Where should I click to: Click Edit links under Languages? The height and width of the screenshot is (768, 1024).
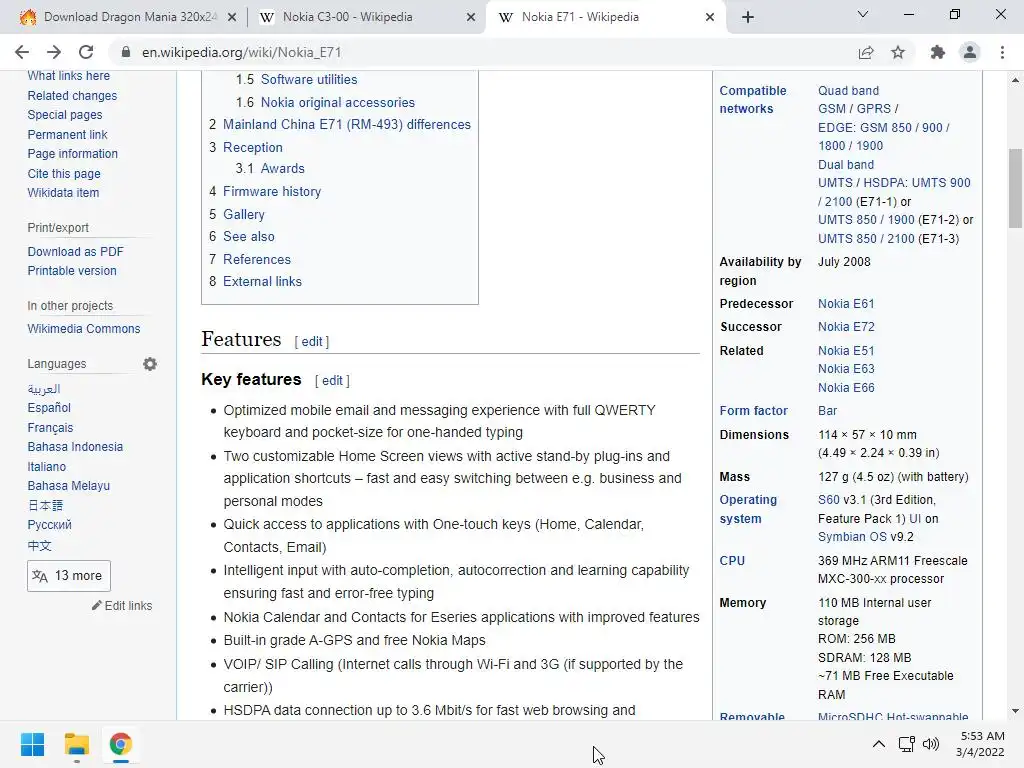tap(122, 605)
